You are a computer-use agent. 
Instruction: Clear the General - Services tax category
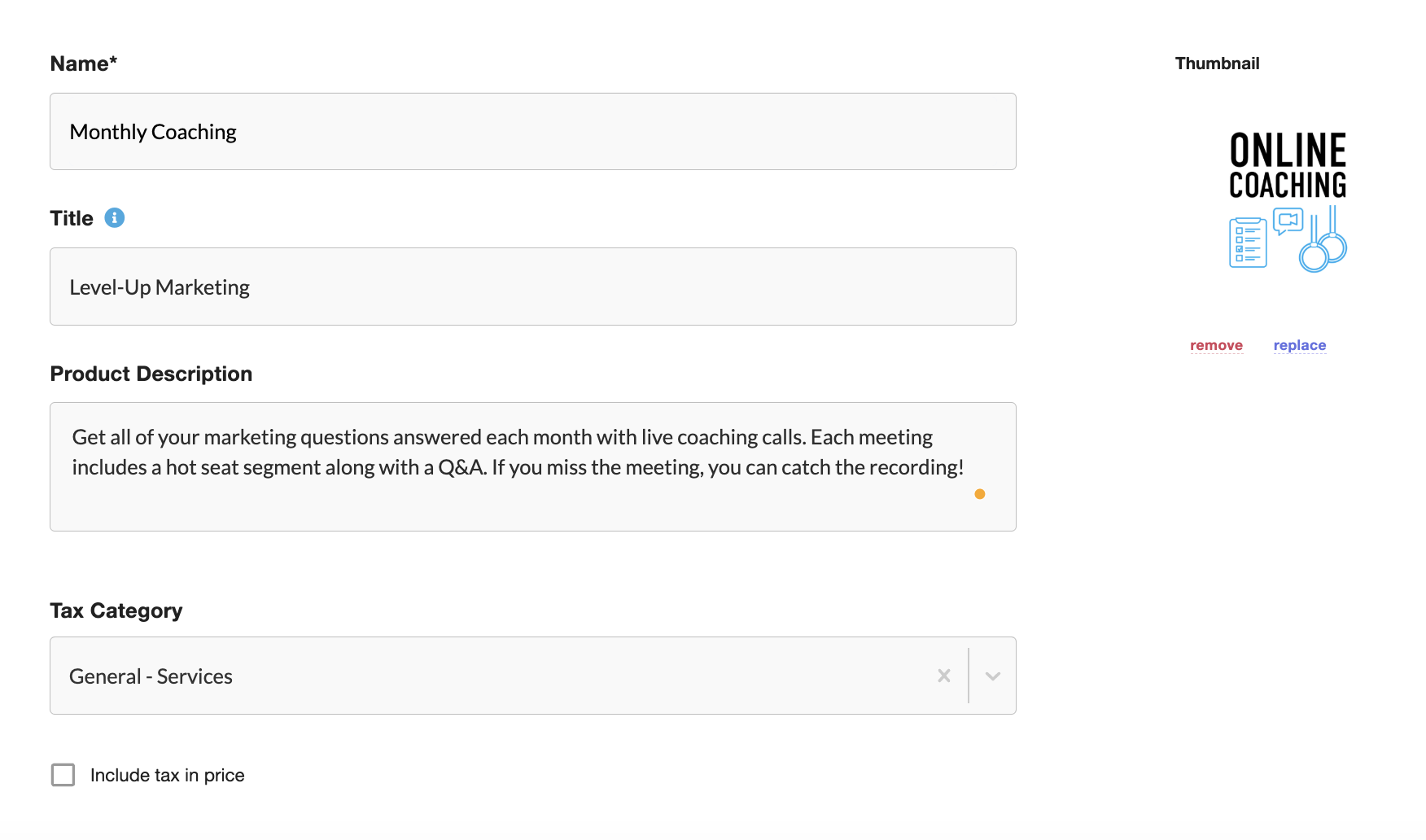[x=944, y=676]
